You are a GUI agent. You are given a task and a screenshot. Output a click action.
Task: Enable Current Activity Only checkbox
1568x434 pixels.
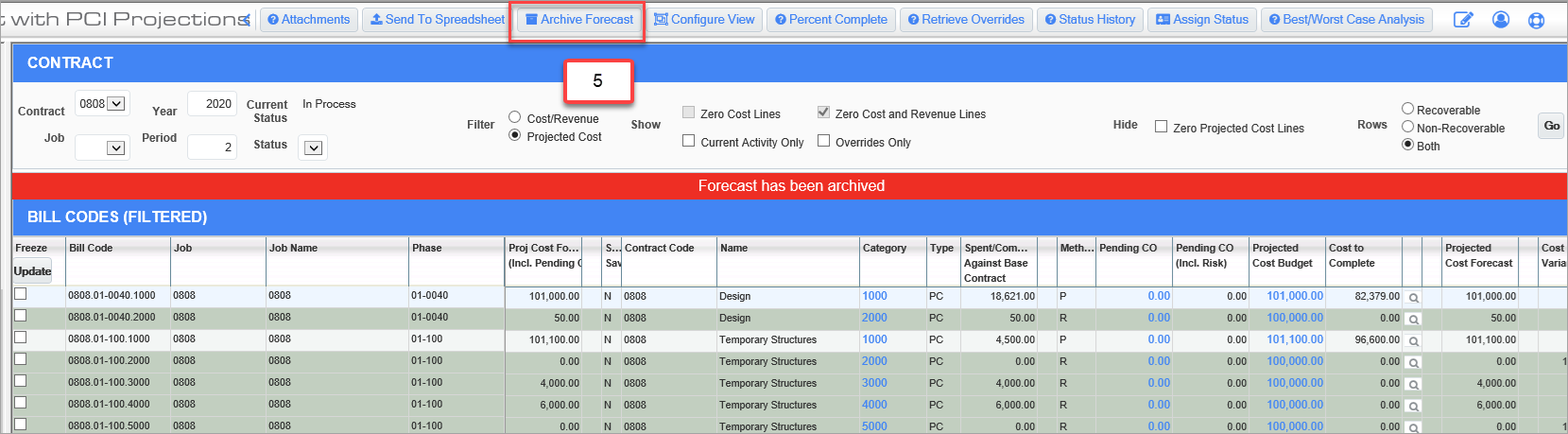pyautogui.click(x=689, y=141)
